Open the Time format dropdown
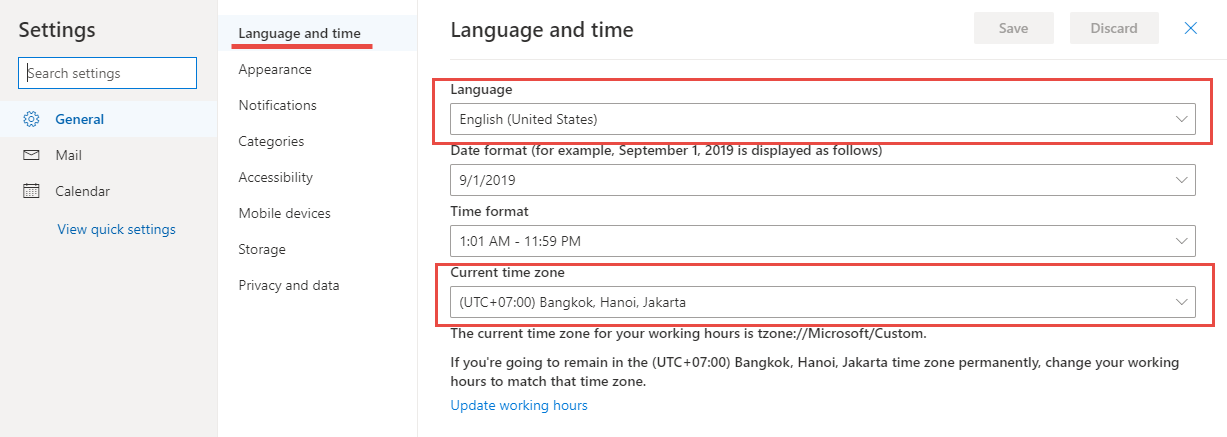Image resolution: width=1227 pixels, height=437 pixels. pos(823,240)
